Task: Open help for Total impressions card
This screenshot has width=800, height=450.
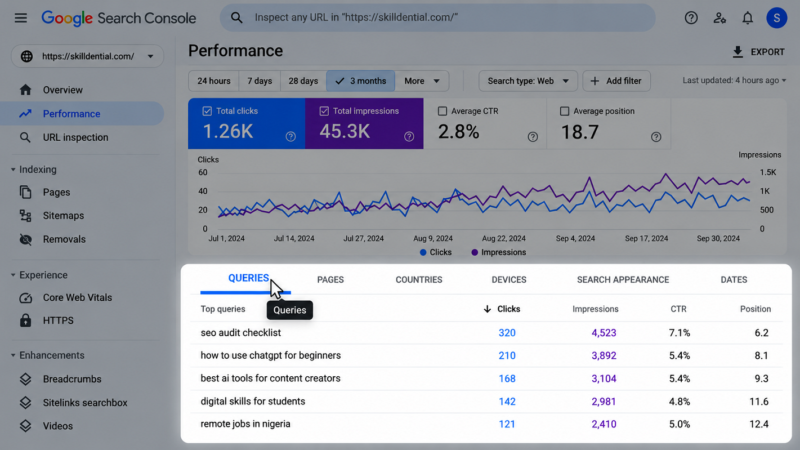Action: pyautogui.click(x=409, y=136)
